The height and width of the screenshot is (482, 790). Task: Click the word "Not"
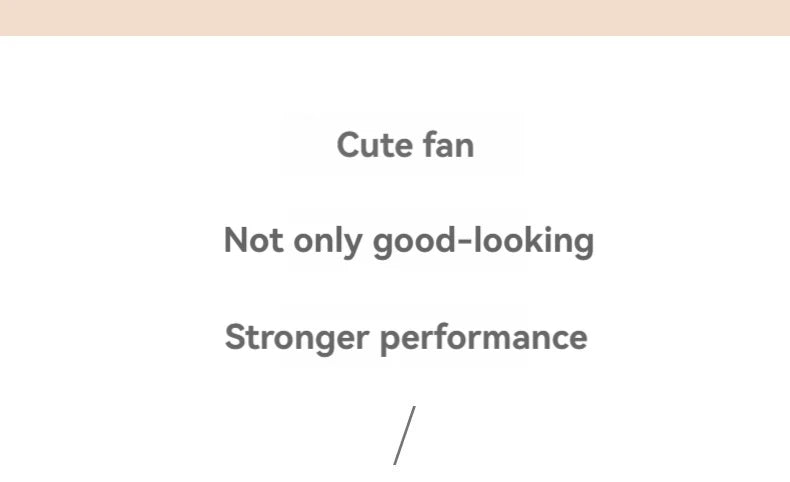[253, 240]
